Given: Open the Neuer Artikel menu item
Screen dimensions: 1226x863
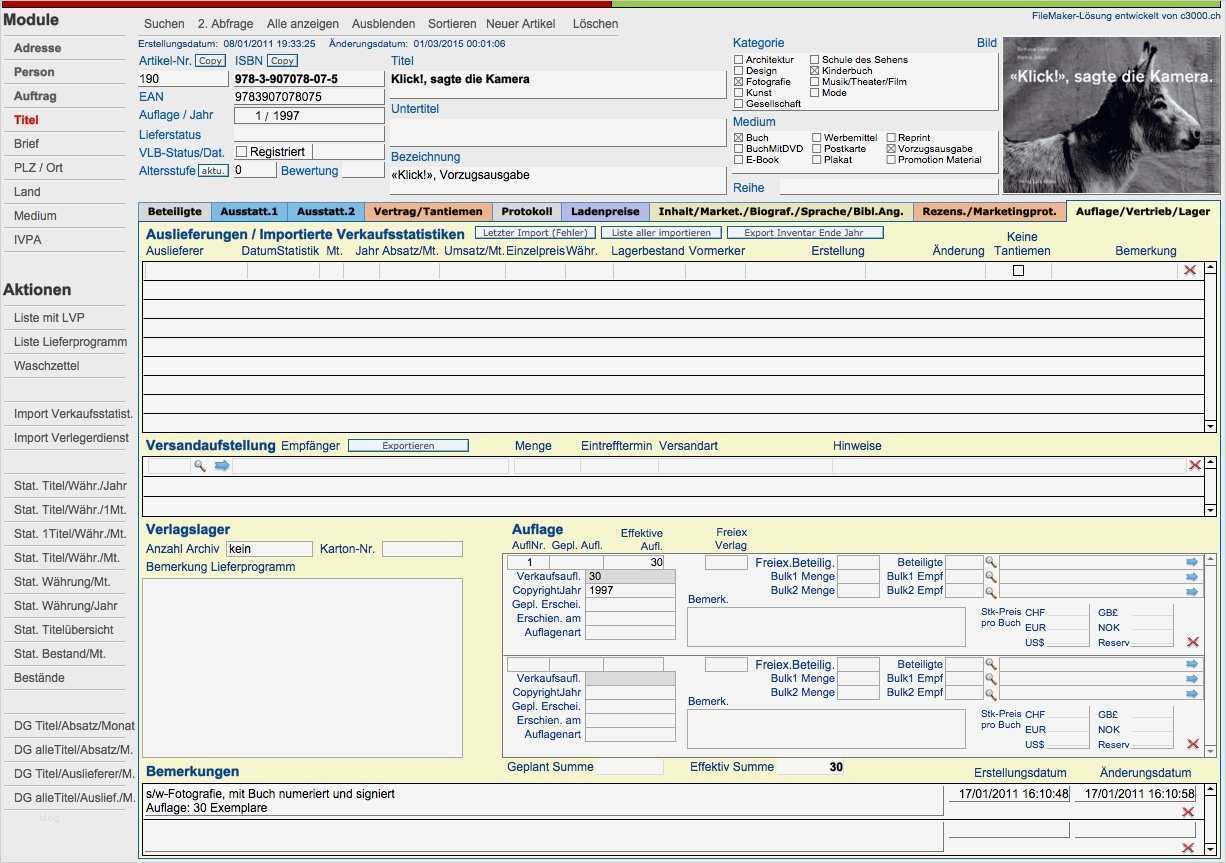Looking at the screenshot, I should [522, 24].
